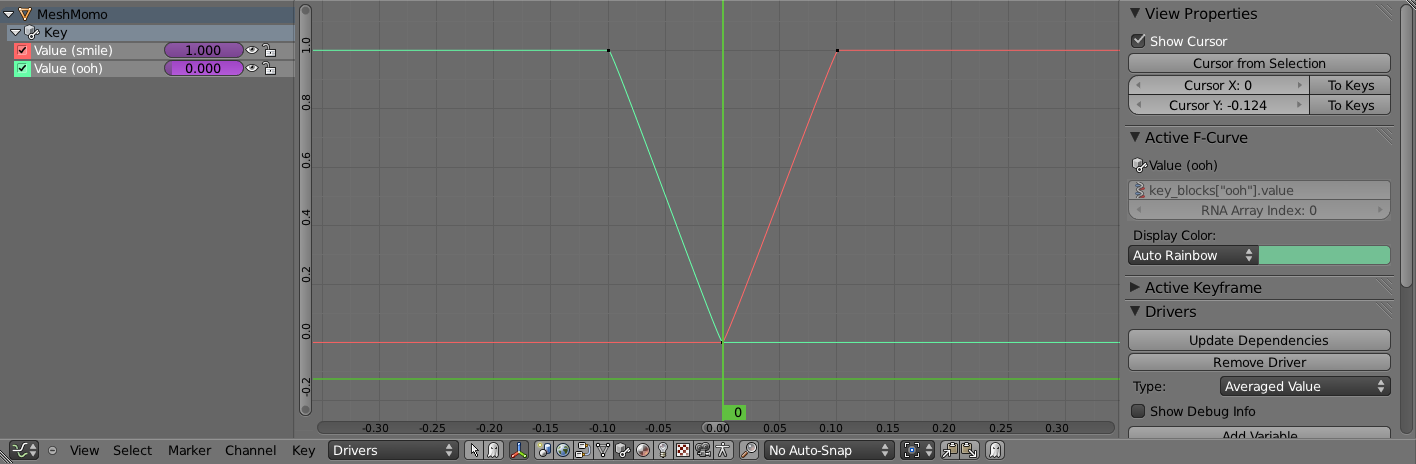Toggle the armature figure filter icon
This screenshot has height=464, width=1416.
click(x=722, y=450)
